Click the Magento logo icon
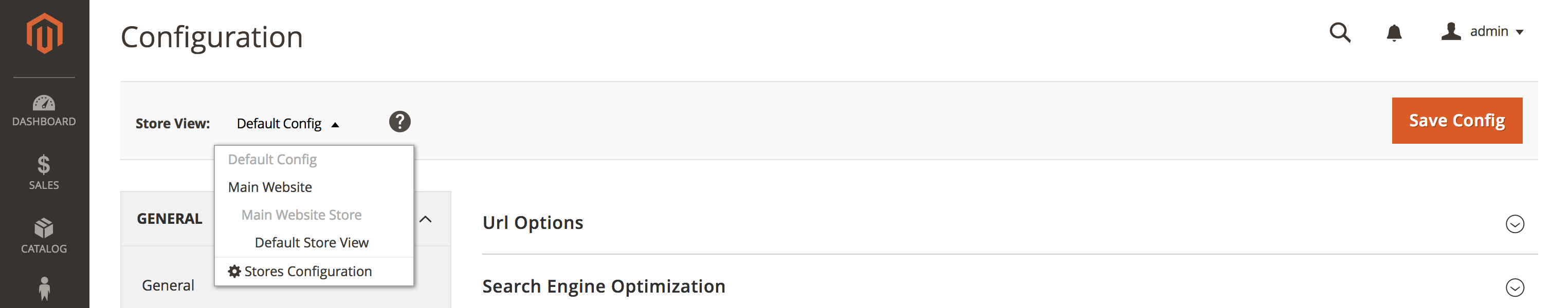 (x=44, y=33)
